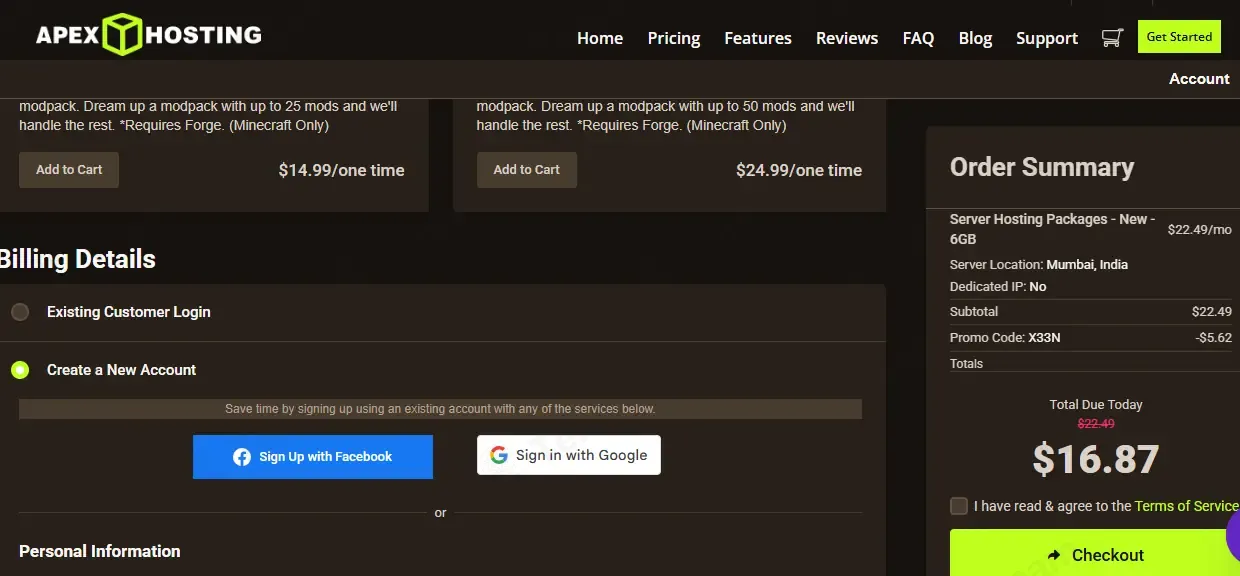Click the Save time by signing up notice
Image resolution: width=1240 pixels, height=576 pixels.
[440, 409]
